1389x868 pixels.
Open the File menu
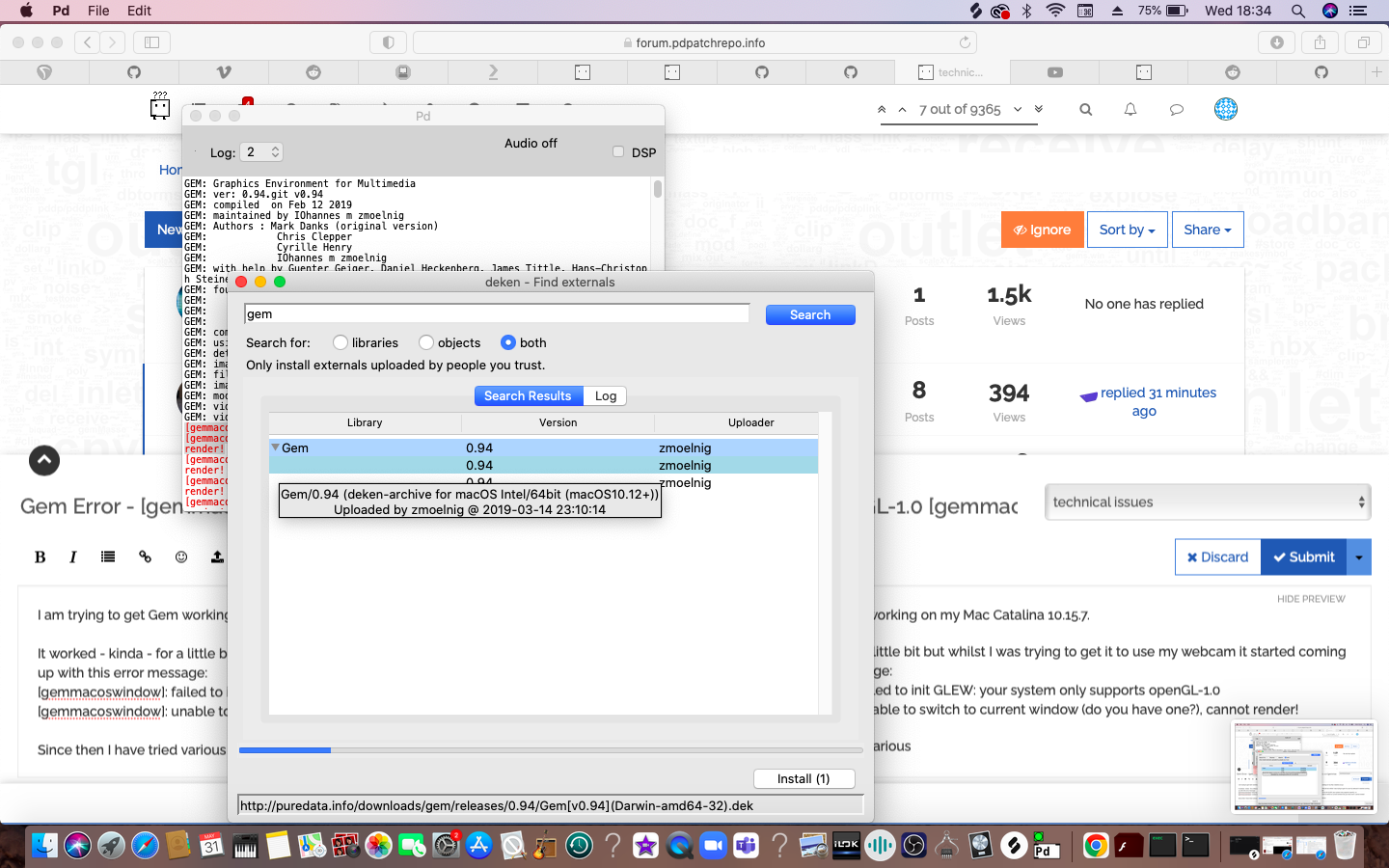tap(98, 11)
